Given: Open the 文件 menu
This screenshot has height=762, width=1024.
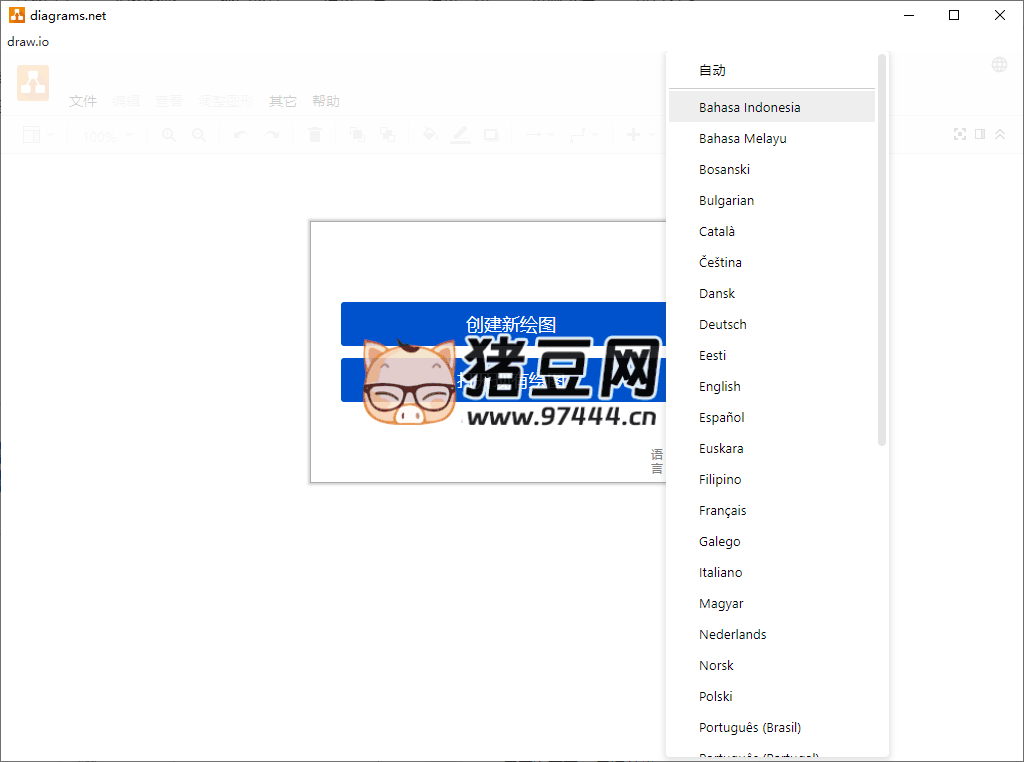Looking at the screenshot, I should click(x=83, y=100).
